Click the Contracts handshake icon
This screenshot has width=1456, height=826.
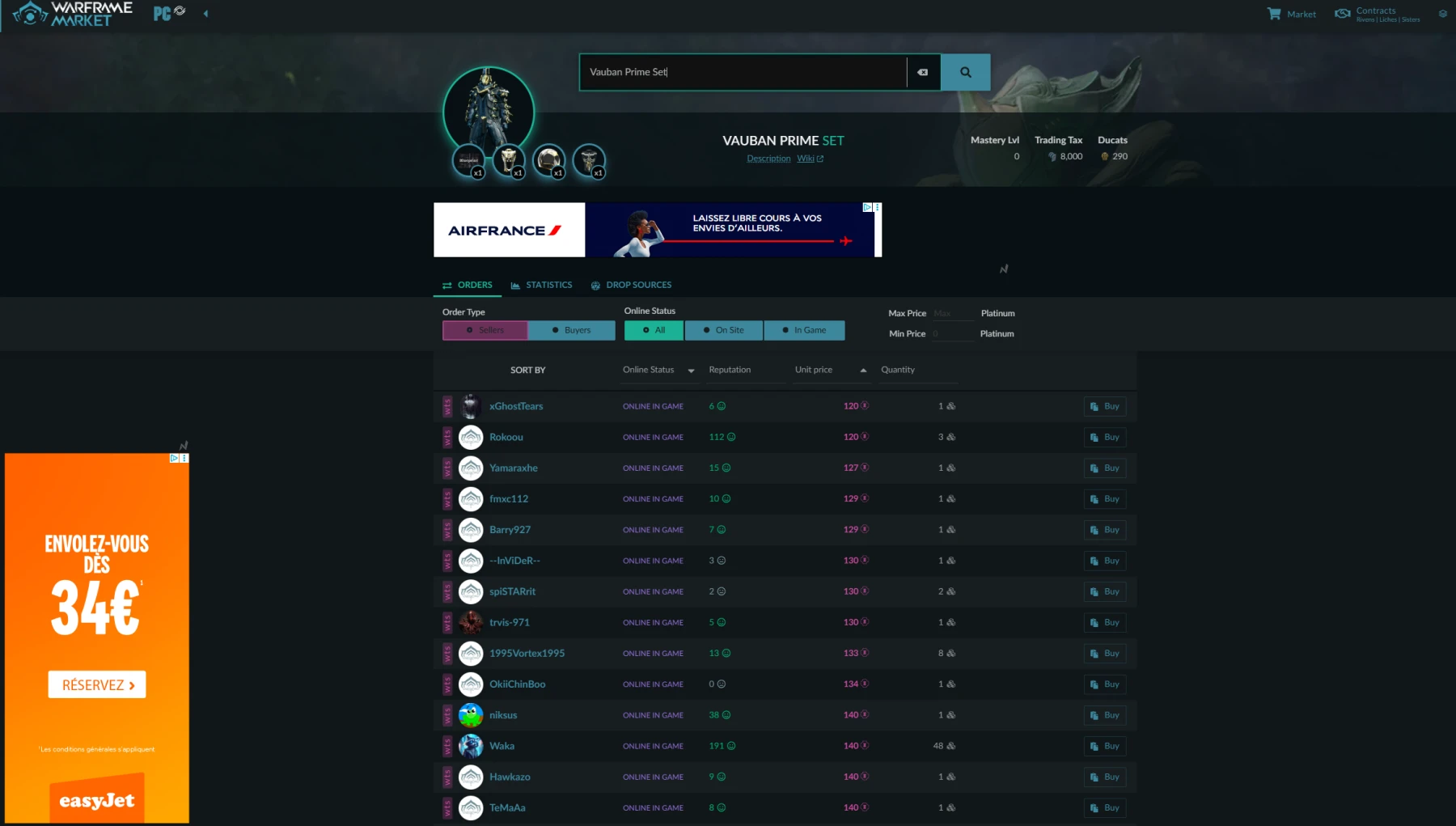1341,13
